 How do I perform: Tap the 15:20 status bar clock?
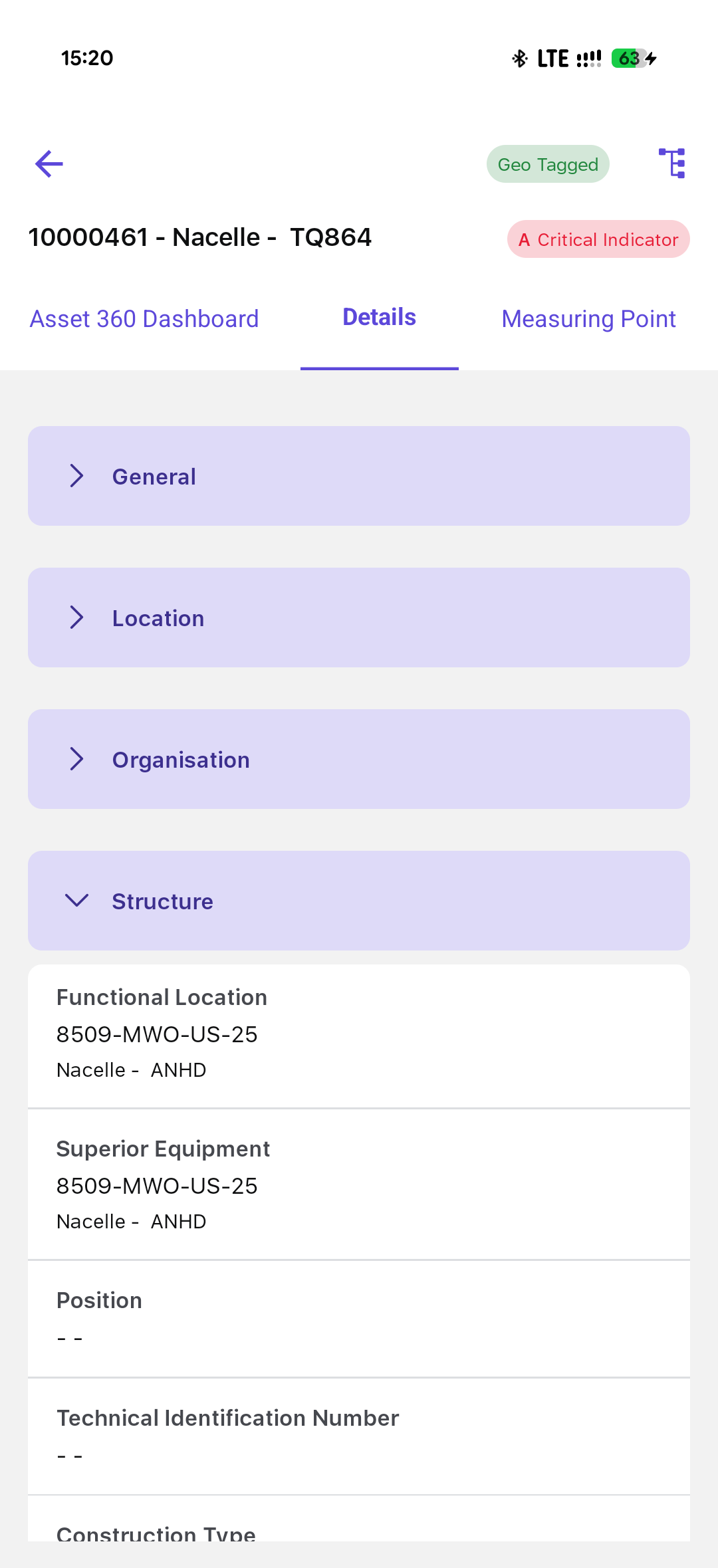(x=87, y=58)
